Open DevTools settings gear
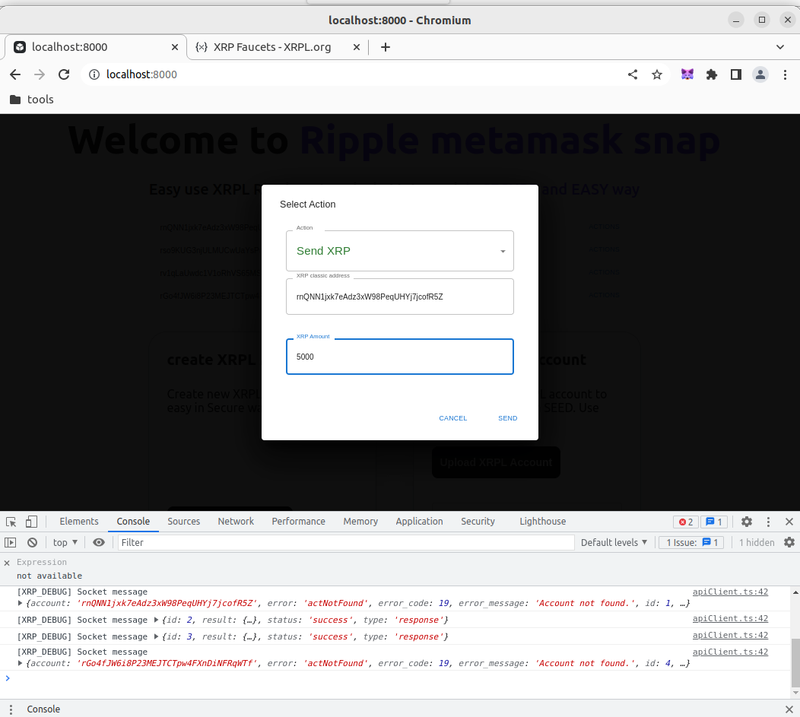 [746, 522]
